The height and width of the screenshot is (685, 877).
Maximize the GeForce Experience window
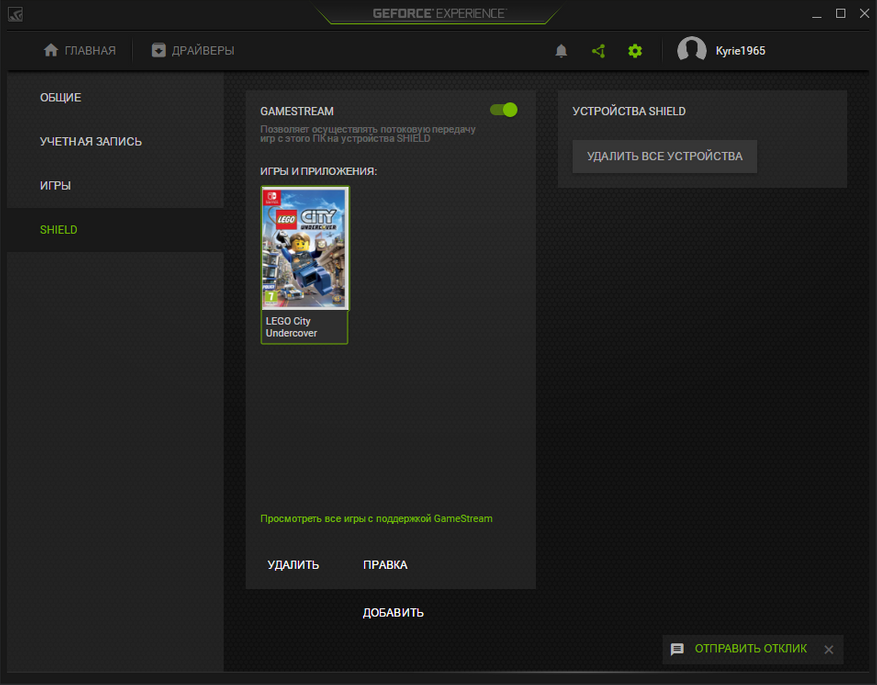pos(841,14)
